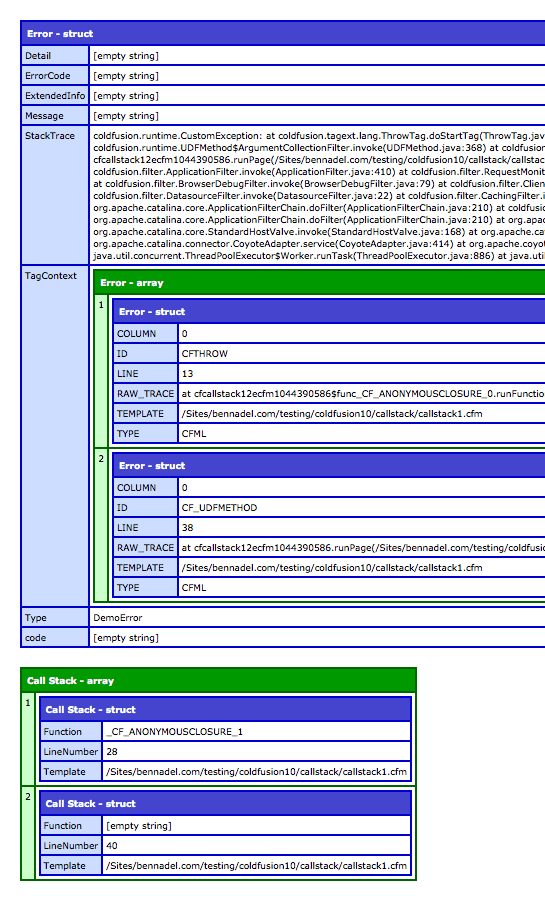Image resolution: width=545 pixels, height=900 pixels.
Task: Collapse the "Call Stack - array" header
Action: click(x=218, y=681)
